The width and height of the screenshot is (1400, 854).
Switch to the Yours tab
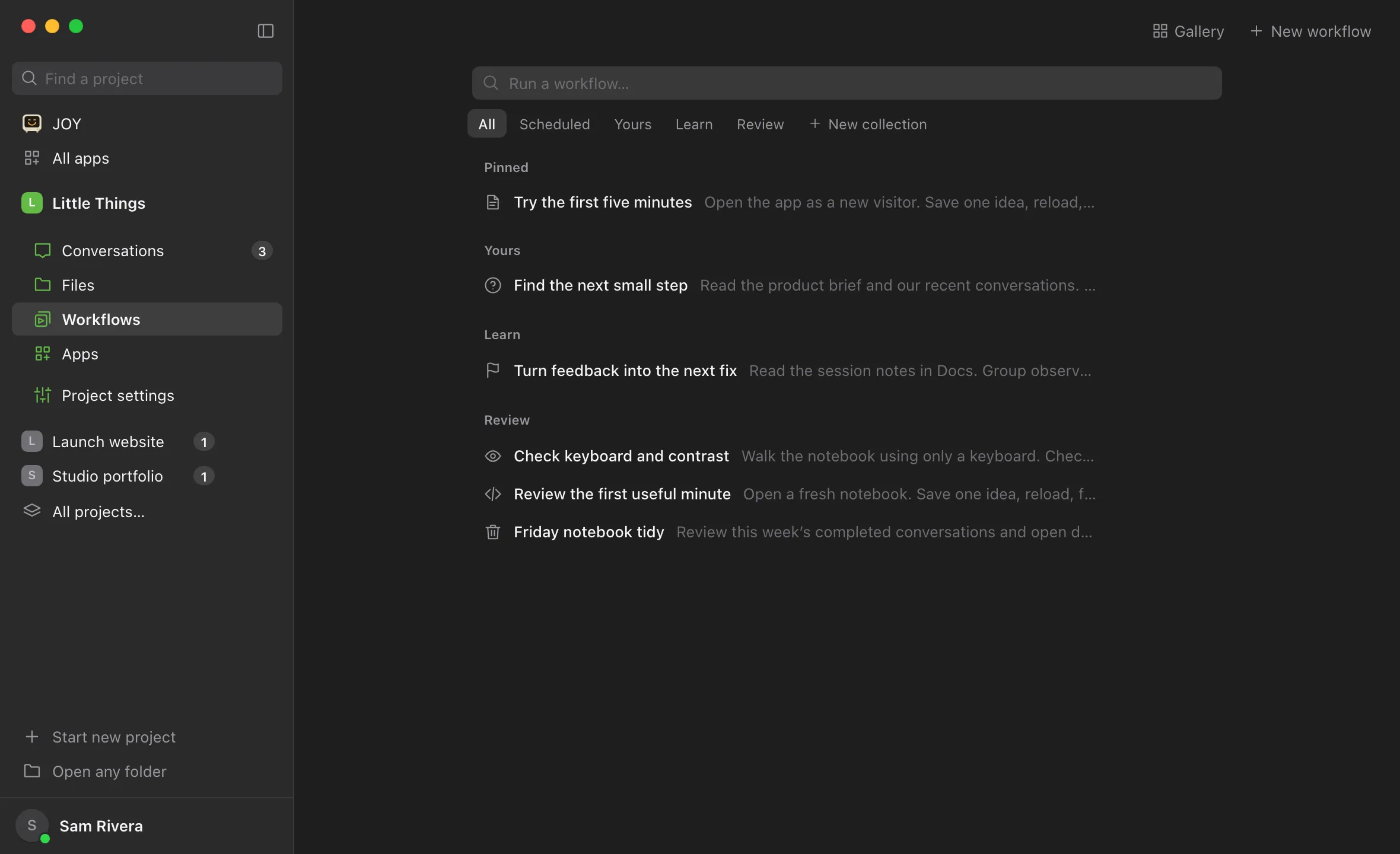coord(632,124)
